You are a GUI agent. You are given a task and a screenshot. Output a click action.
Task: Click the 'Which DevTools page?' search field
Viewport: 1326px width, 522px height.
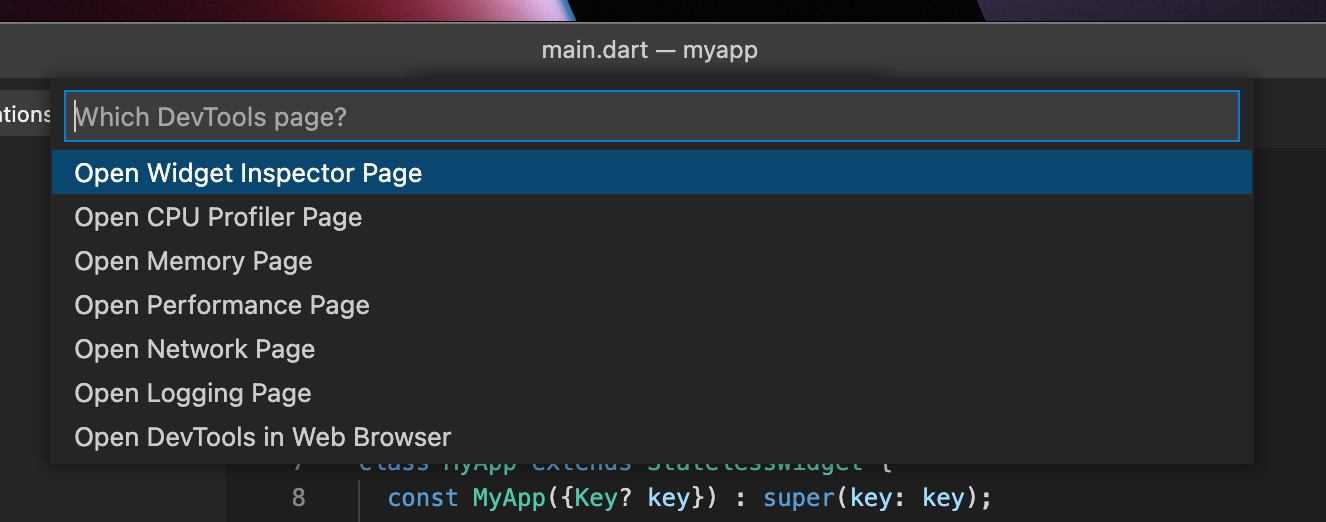coord(652,117)
